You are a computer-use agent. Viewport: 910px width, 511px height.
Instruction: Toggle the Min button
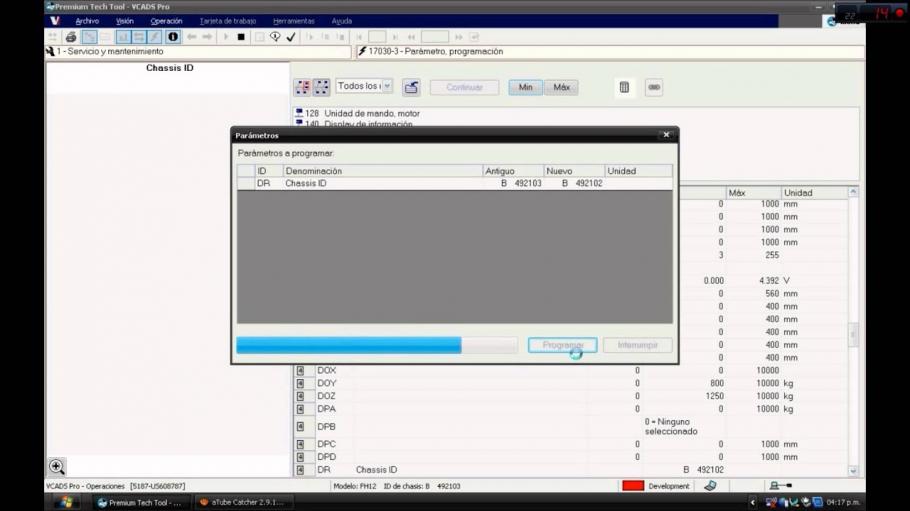point(525,87)
